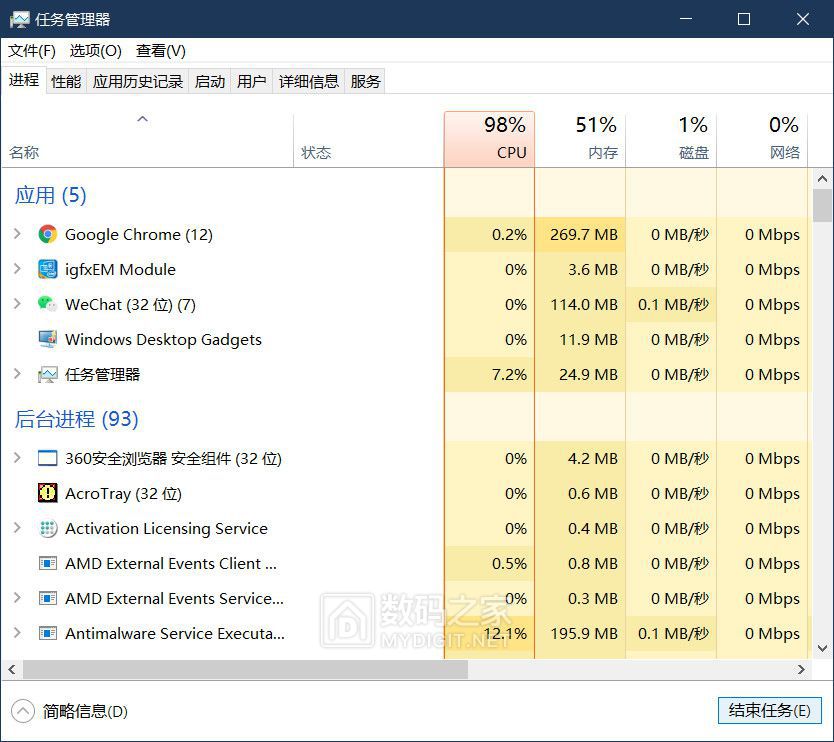Switch to the 性能 tab

pos(66,82)
